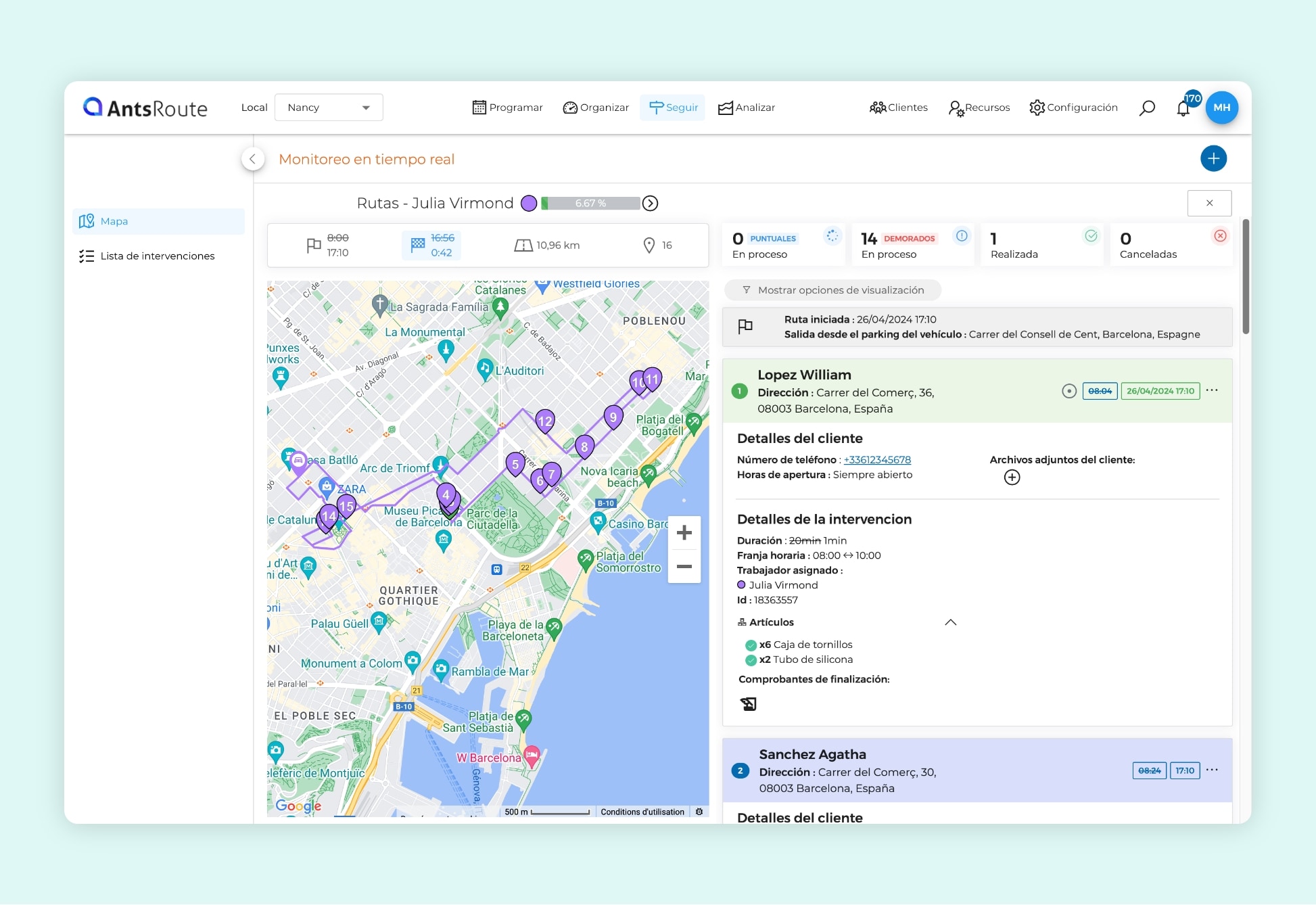The height and width of the screenshot is (905, 1316).
Task: Click the Clientes icon in the top bar
Action: pos(877,108)
